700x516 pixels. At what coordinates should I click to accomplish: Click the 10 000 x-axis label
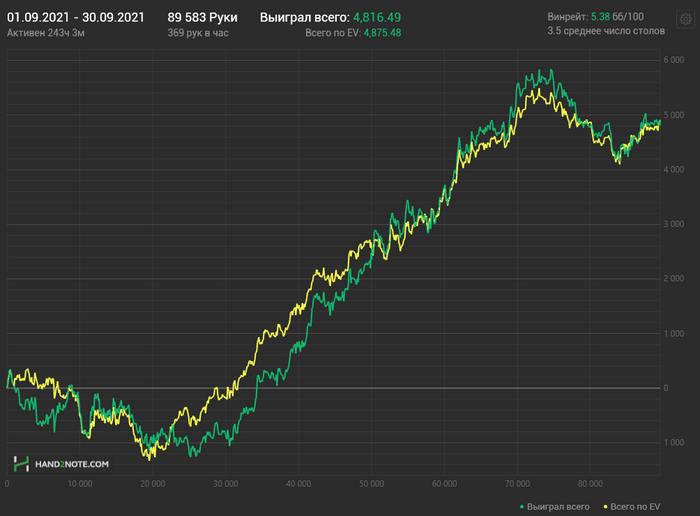pyautogui.click(x=80, y=484)
